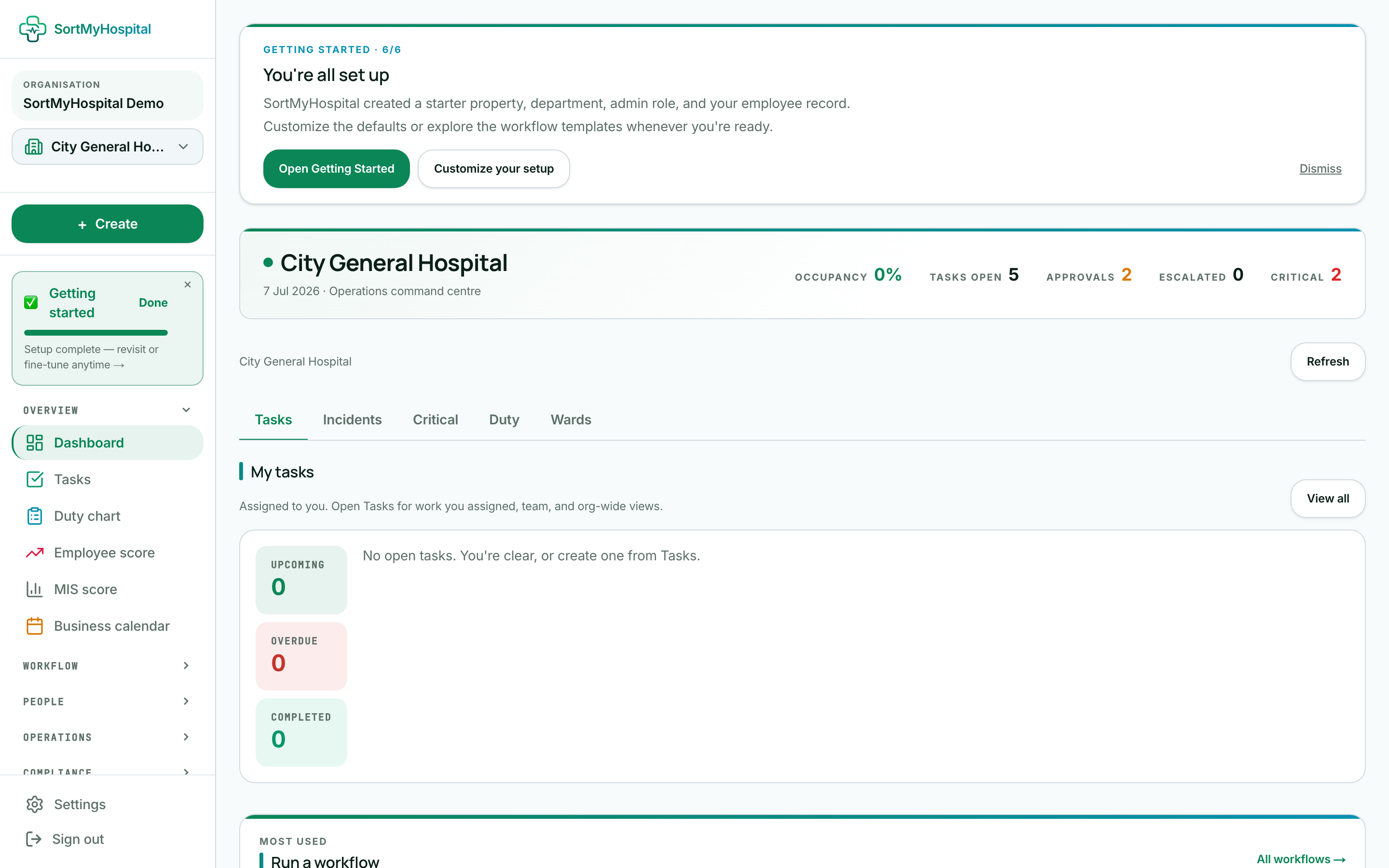The height and width of the screenshot is (868, 1389).
Task: Click the UPCOMING 0 task card
Action: [x=301, y=580]
